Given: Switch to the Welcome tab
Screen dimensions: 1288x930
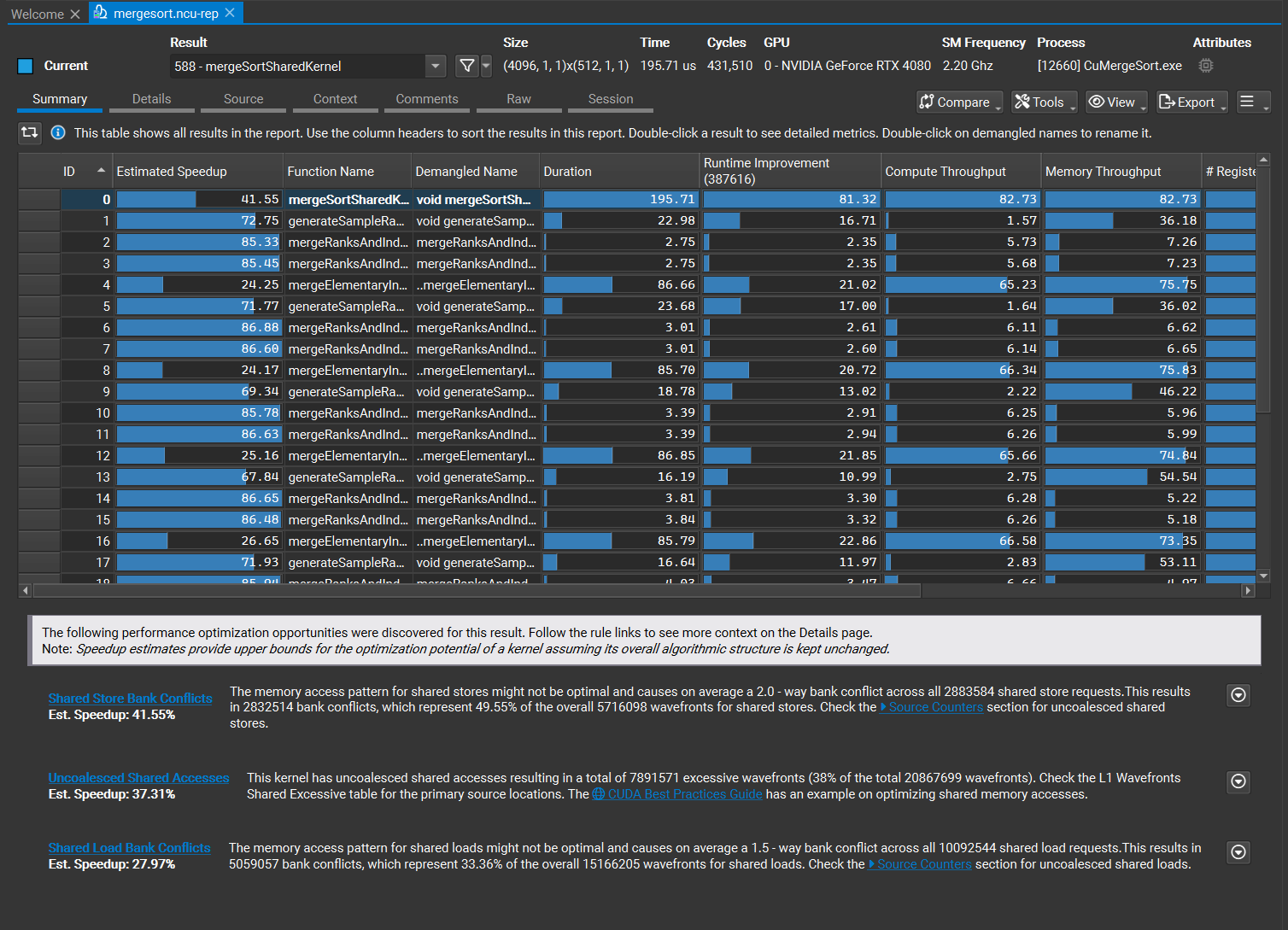Looking at the screenshot, I should (x=38, y=14).
